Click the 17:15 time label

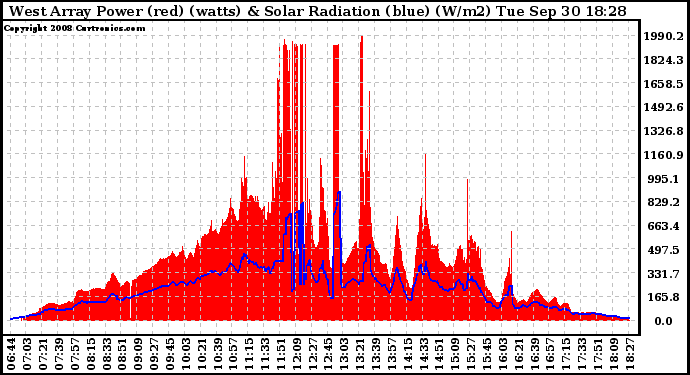(x=566, y=354)
